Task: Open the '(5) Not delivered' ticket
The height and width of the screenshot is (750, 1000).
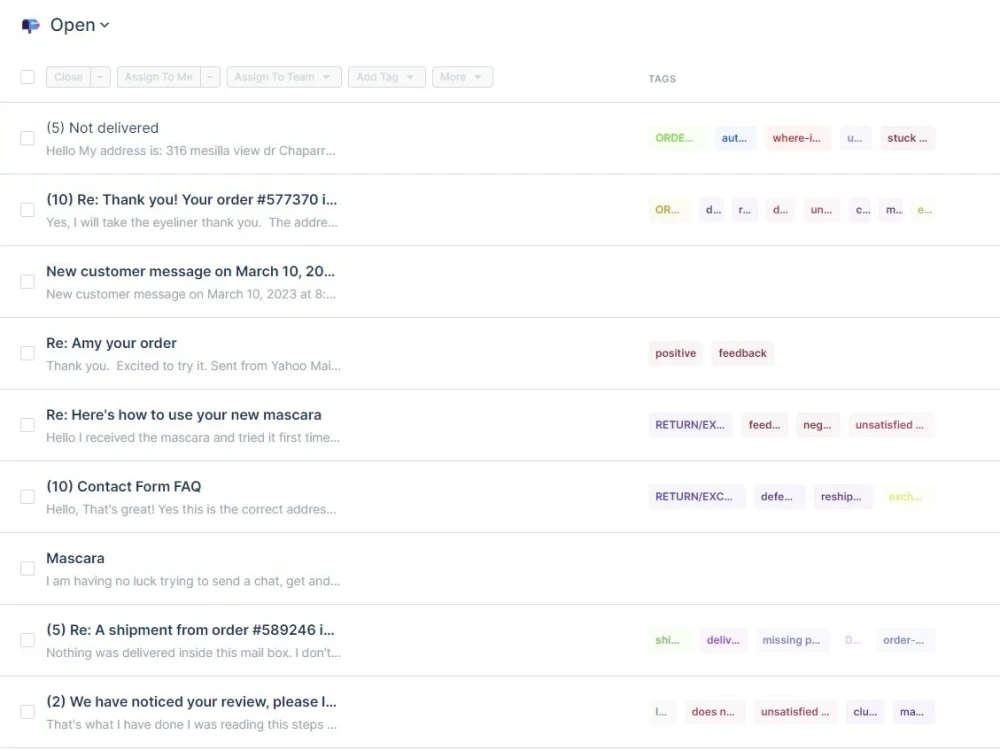Action: pyautogui.click(x=102, y=128)
